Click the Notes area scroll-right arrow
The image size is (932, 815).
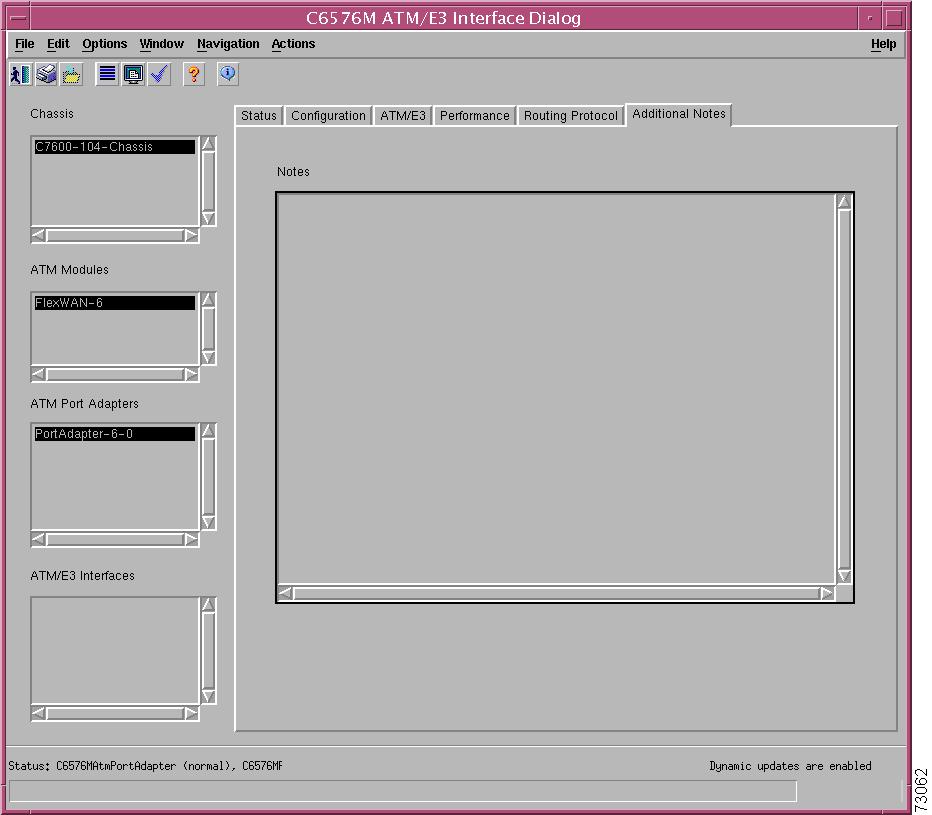827,593
